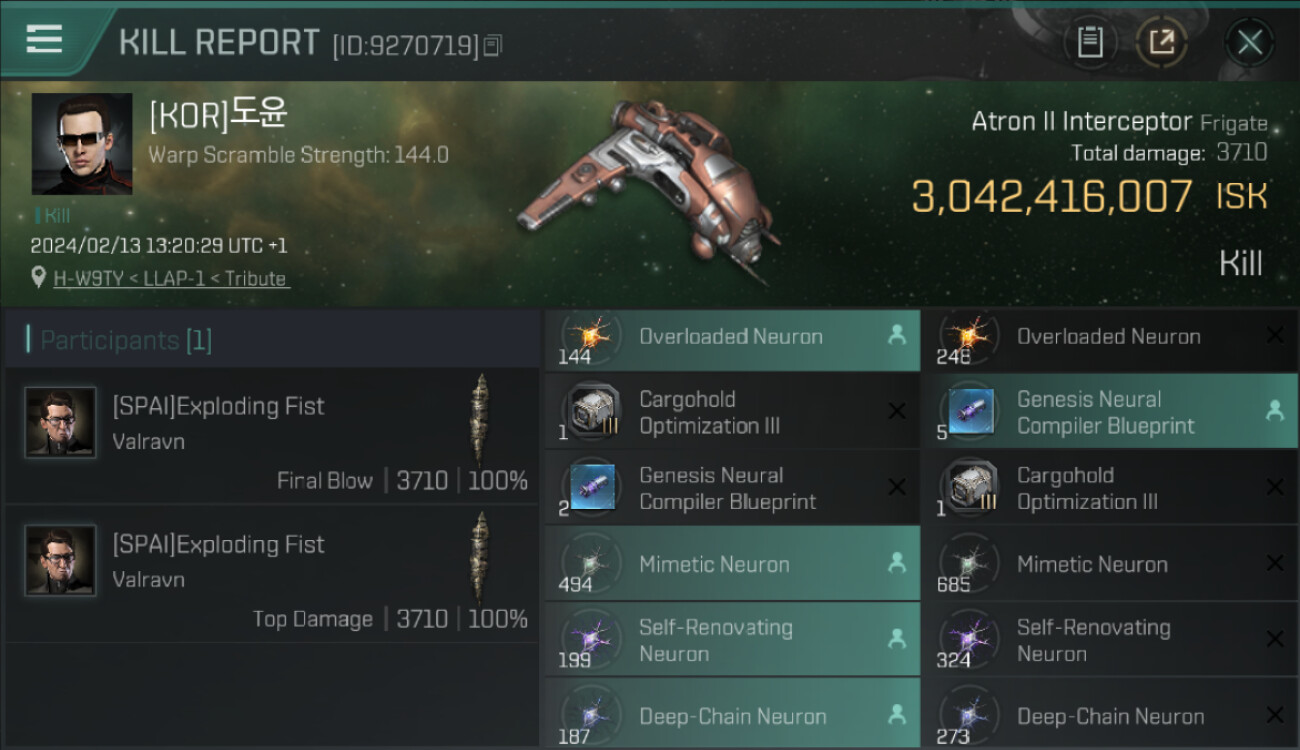Image resolution: width=1300 pixels, height=750 pixels.
Task: Select the dropped Overloaded Neuron 144 item
Action: click(x=731, y=337)
